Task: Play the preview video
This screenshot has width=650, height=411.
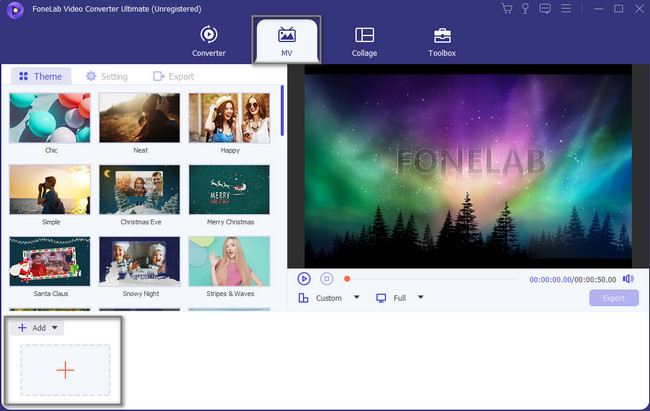Action: 304,279
